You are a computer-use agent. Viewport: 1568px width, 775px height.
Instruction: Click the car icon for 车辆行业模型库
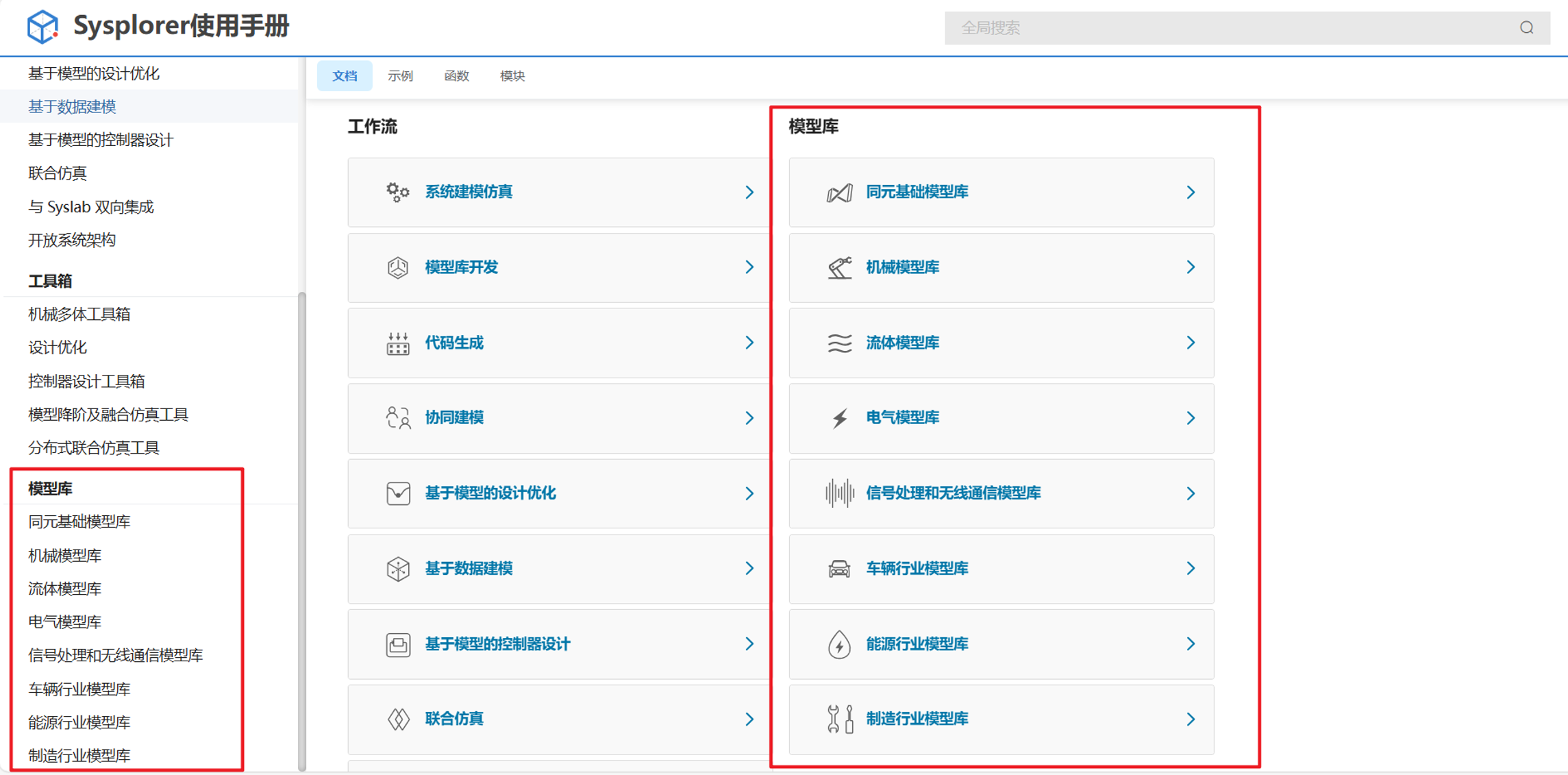point(839,569)
